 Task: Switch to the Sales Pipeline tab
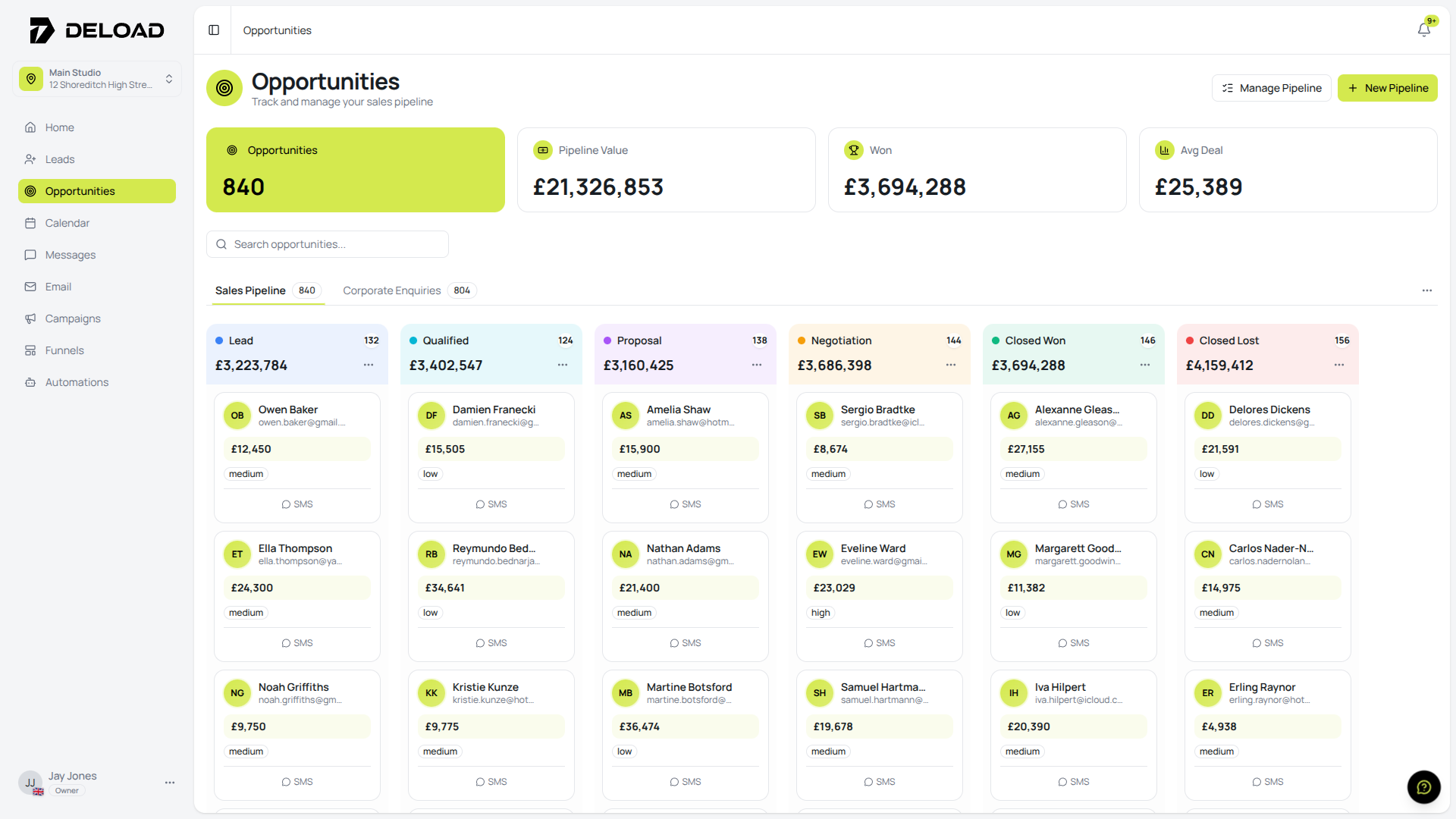coord(268,290)
